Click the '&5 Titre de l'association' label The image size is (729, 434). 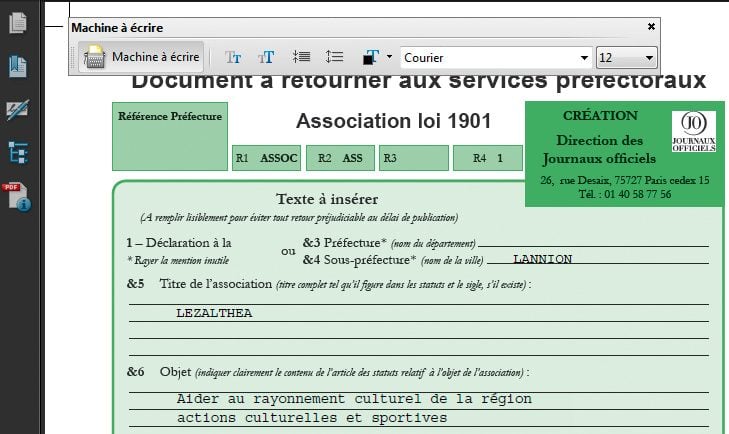(199, 284)
